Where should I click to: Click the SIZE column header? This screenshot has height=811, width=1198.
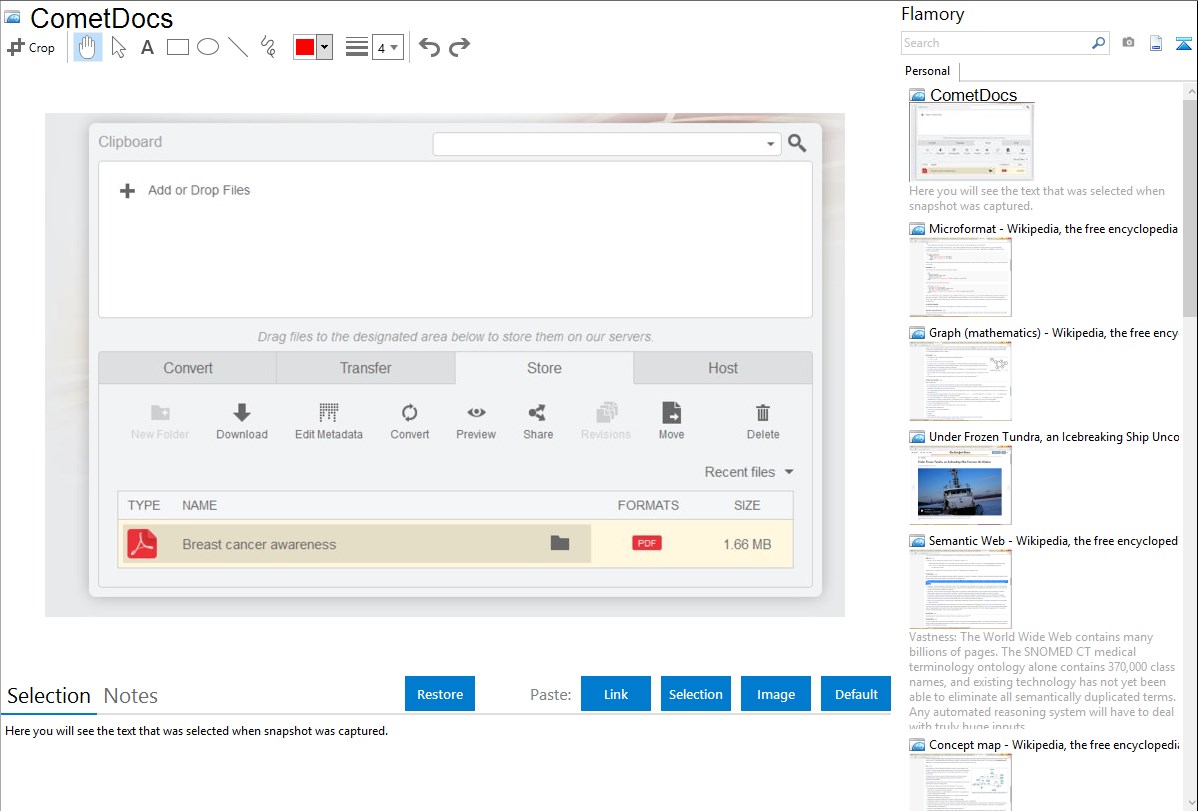(746, 505)
